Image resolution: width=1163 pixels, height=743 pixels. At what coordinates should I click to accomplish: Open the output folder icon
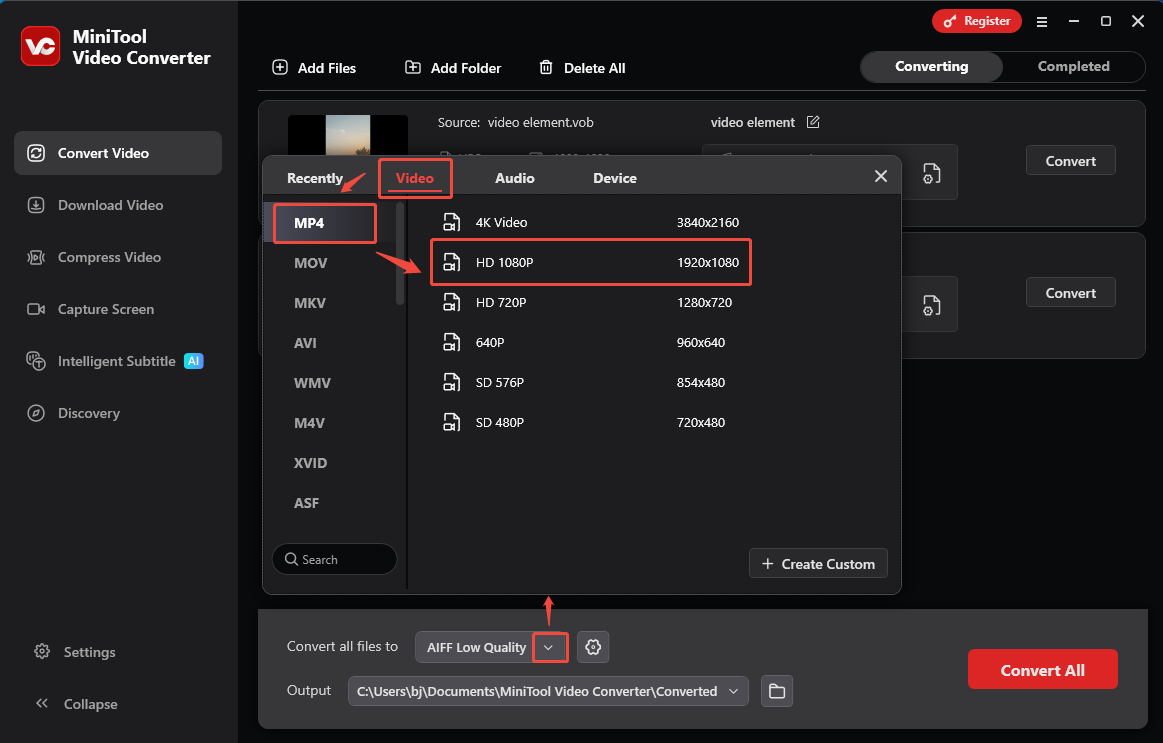(x=777, y=690)
